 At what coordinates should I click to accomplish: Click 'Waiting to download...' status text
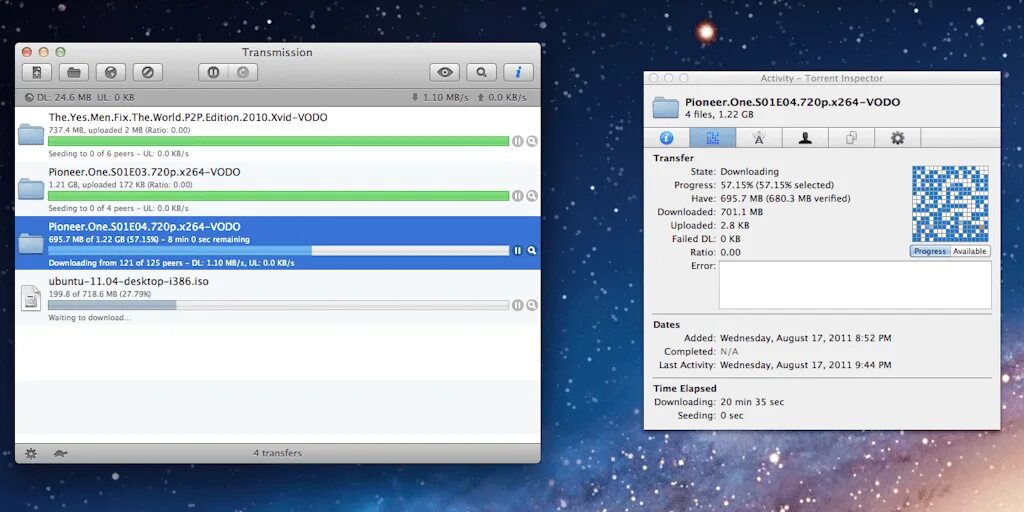pos(89,318)
